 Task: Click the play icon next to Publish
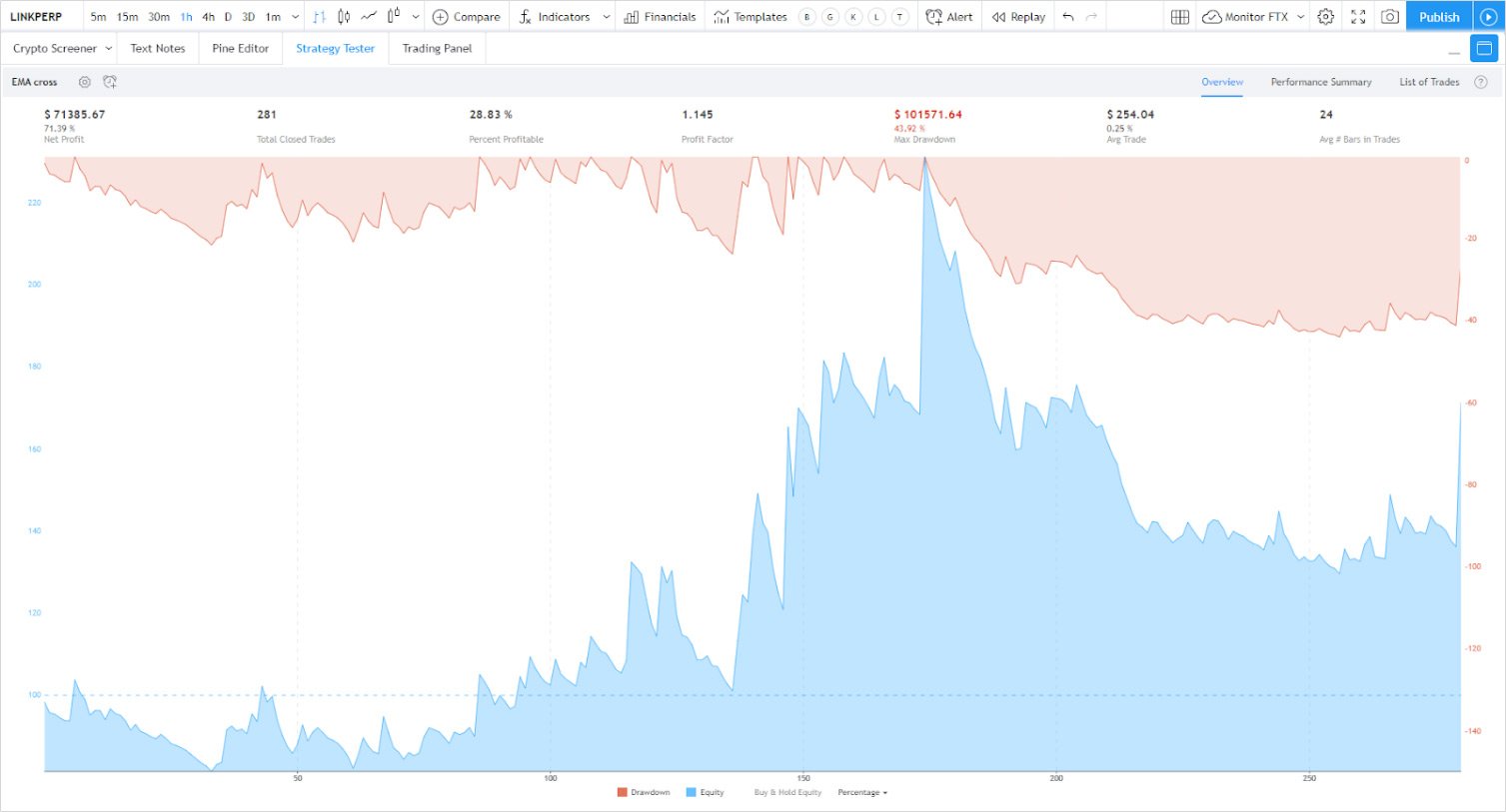tap(1488, 17)
